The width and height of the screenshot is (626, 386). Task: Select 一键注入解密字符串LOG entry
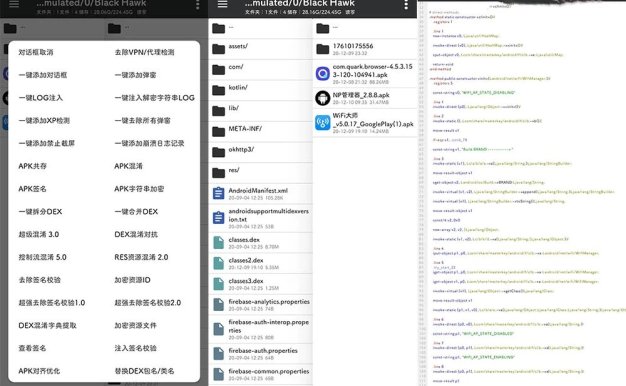[155, 97]
